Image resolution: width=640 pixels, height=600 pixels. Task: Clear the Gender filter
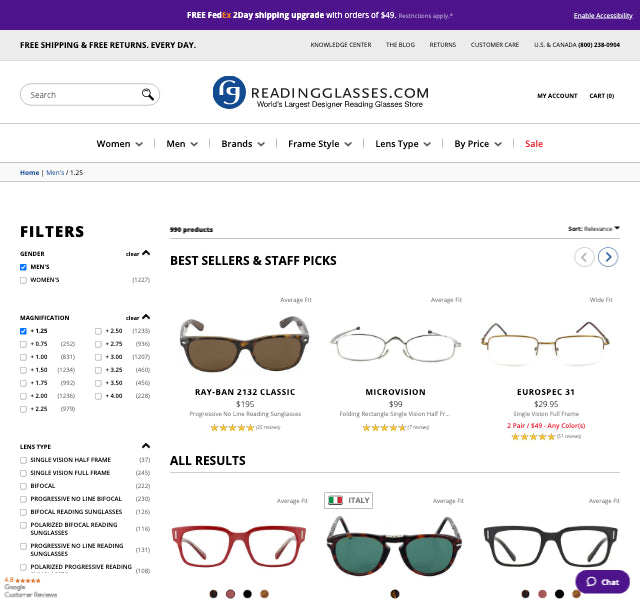coord(132,254)
